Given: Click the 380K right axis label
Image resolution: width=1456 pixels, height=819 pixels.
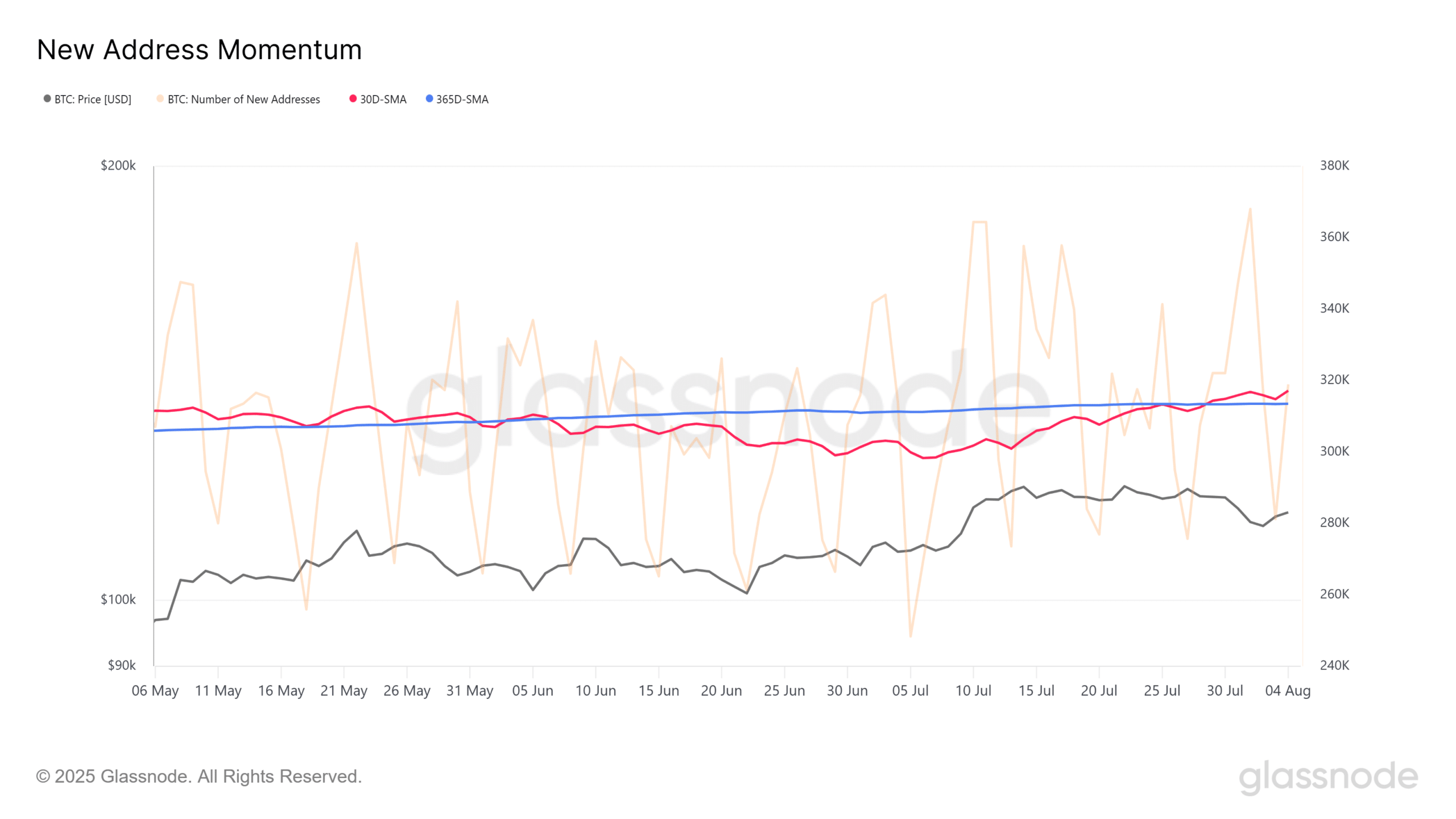Looking at the screenshot, I should (x=1334, y=166).
